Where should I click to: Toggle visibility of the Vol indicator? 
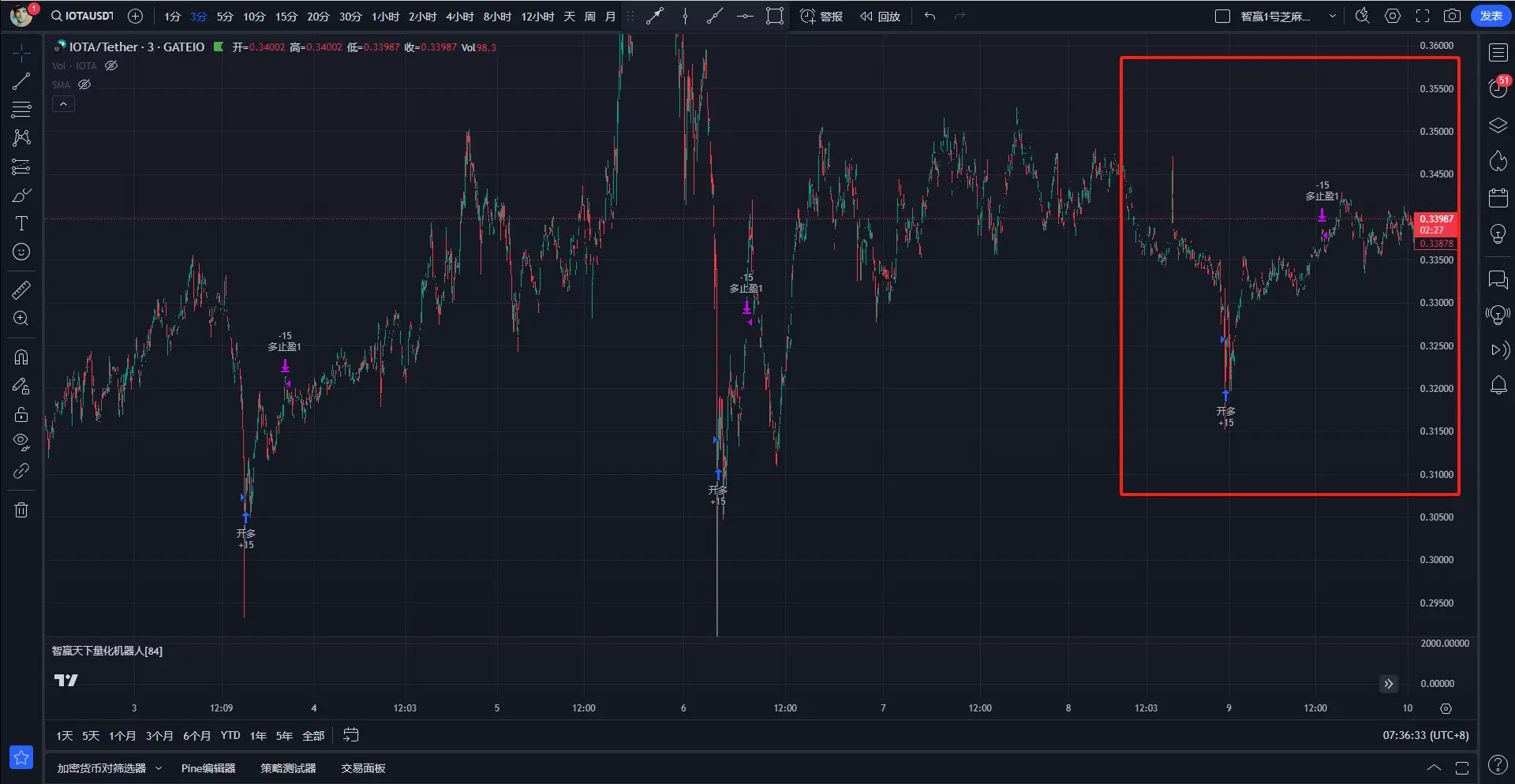(x=111, y=65)
